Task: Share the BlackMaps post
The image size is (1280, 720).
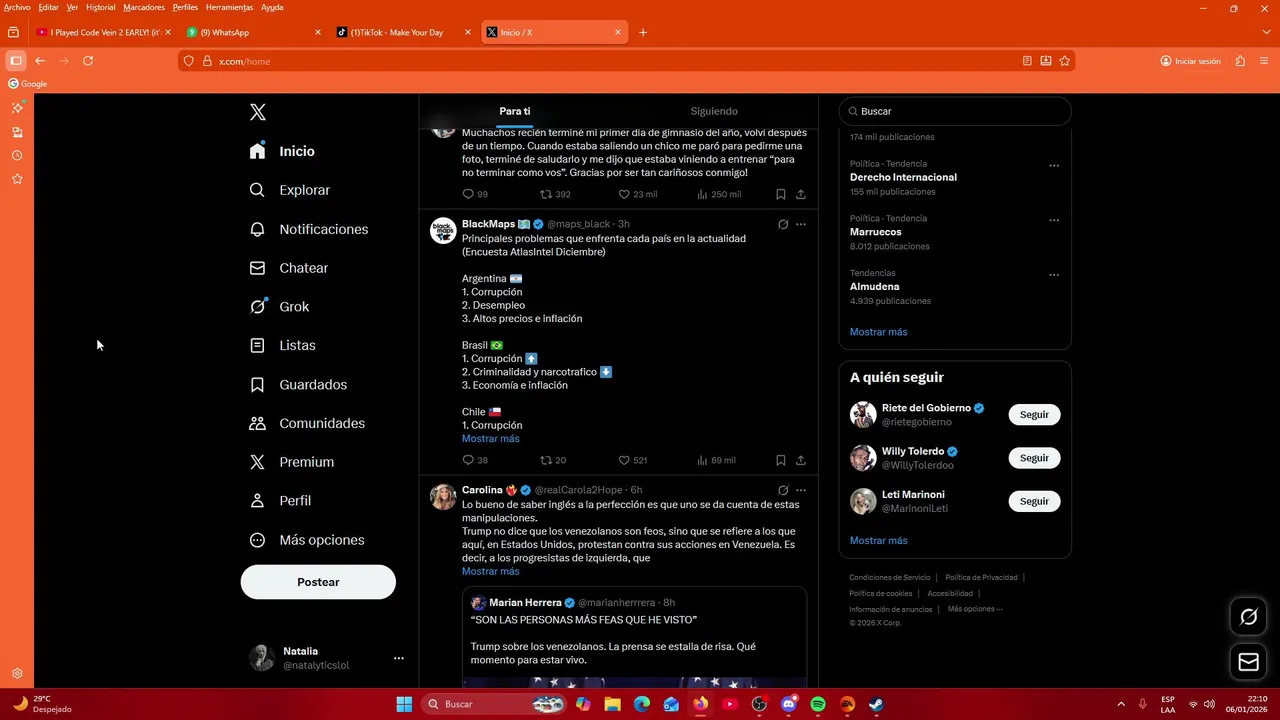Action: [801, 460]
